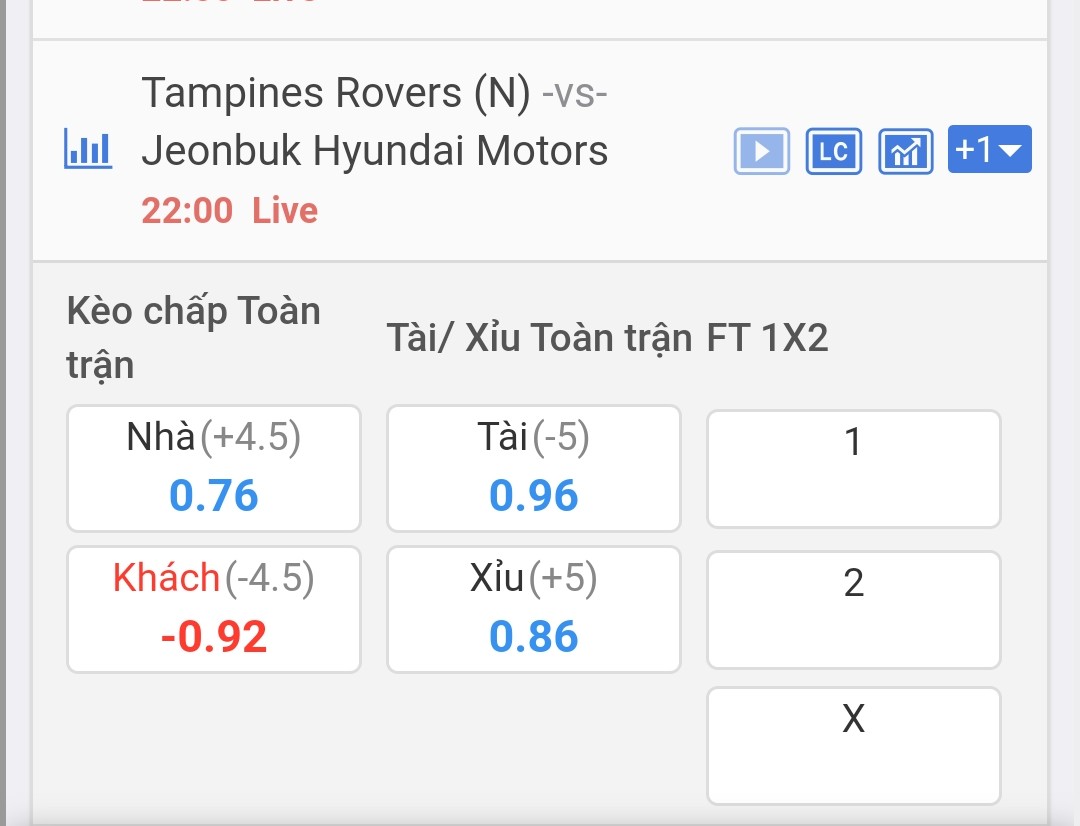Pick draw option X
The width and height of the screenshot is (1080, 826).
point(853,745)
